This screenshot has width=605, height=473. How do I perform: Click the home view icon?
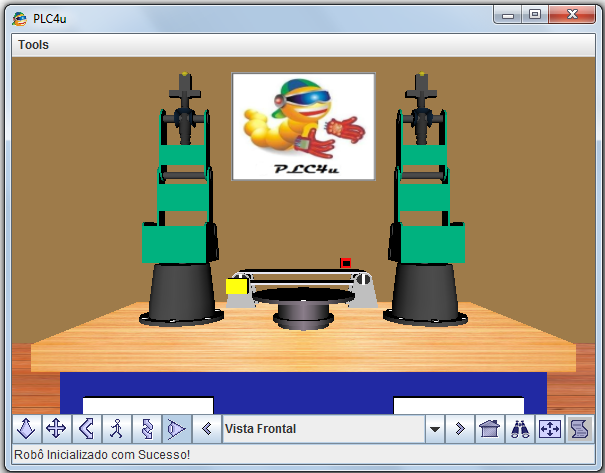click(x=489, y=429)
